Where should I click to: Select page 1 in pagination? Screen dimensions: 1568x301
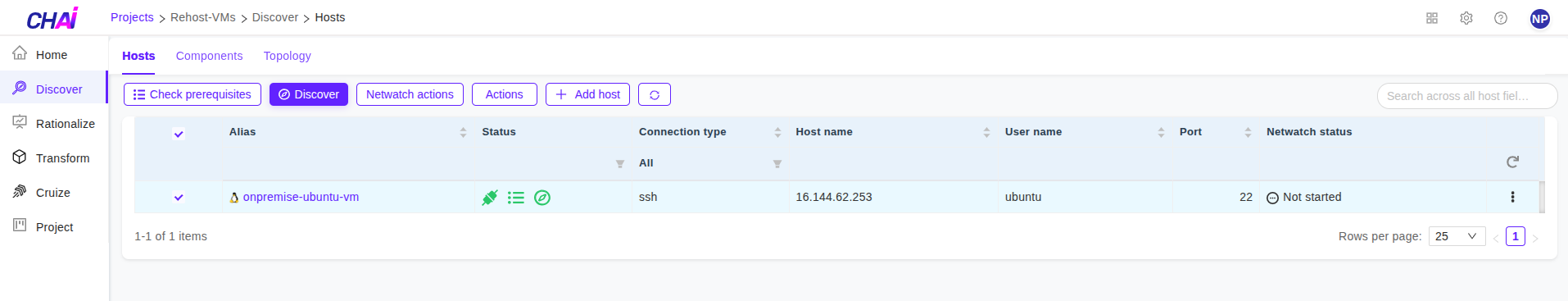click(x=1516, y=236)
